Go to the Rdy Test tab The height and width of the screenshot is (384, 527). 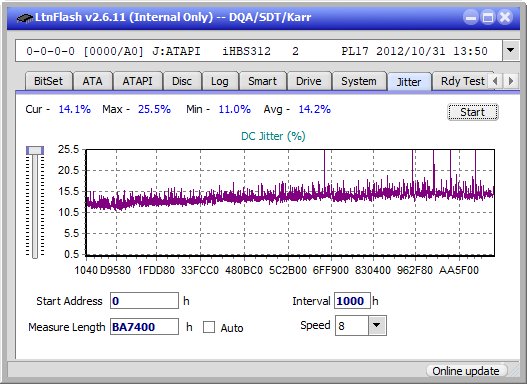[x=462, y=81]
